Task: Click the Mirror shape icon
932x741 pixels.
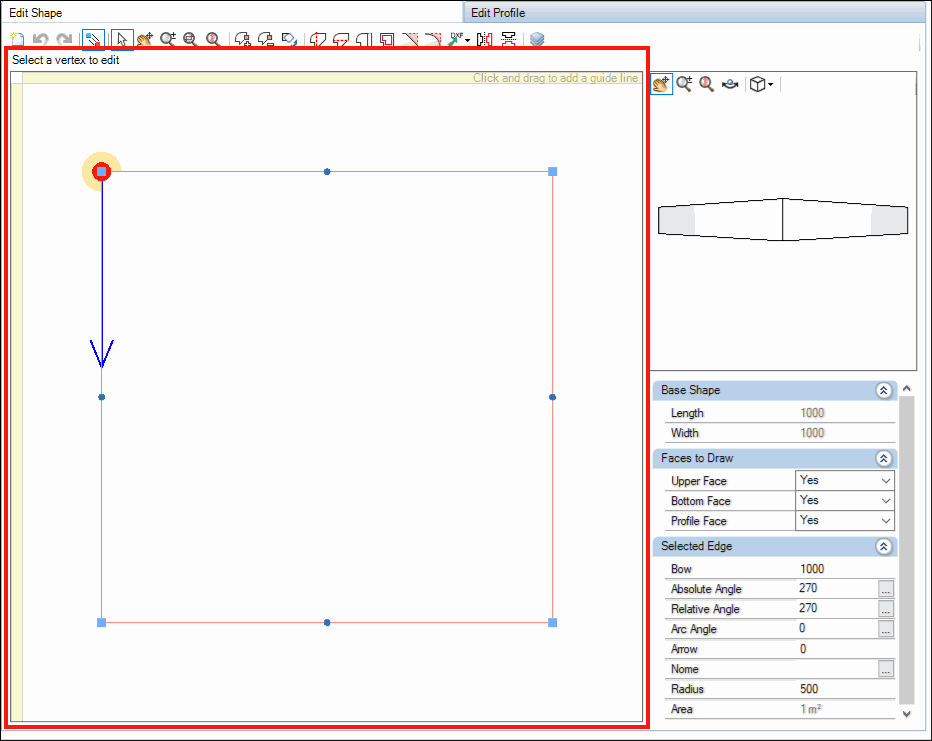Action: click(484, 39)
